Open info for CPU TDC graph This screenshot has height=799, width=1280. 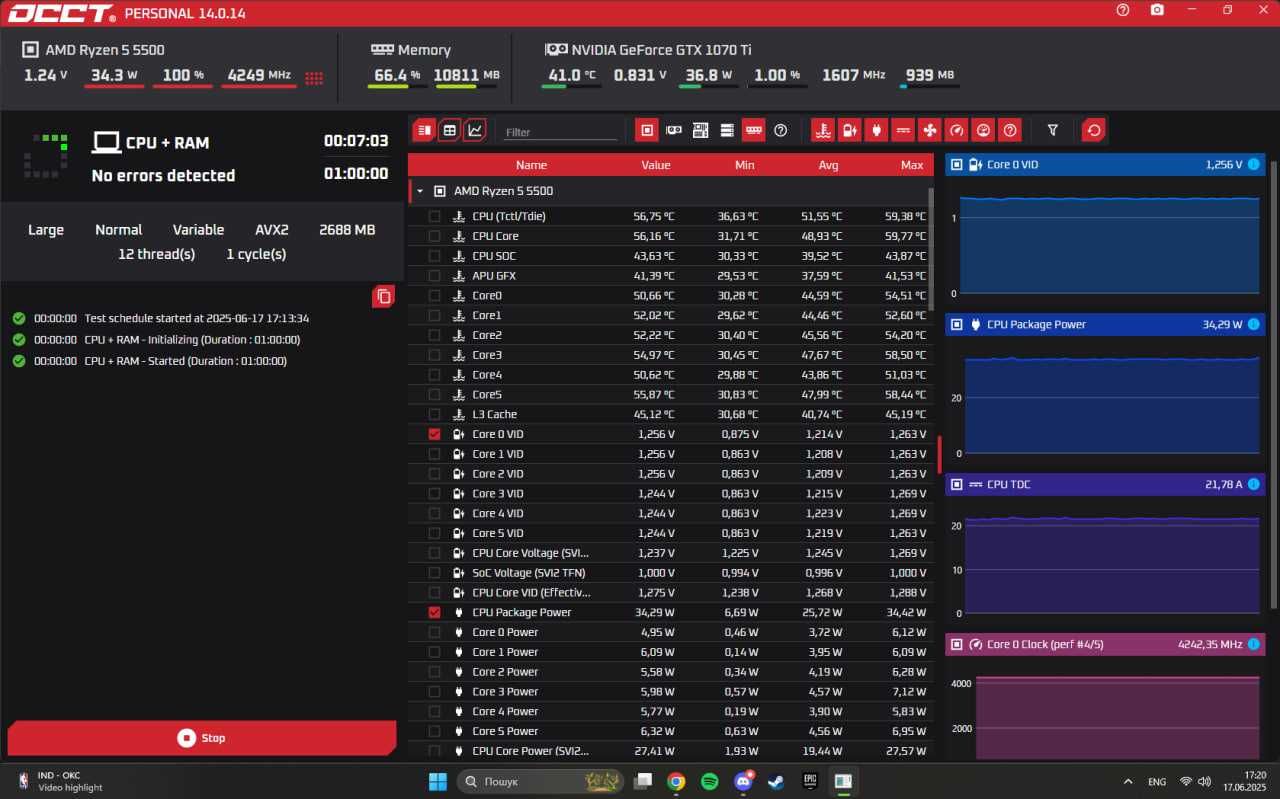(x=1254, y=484)
